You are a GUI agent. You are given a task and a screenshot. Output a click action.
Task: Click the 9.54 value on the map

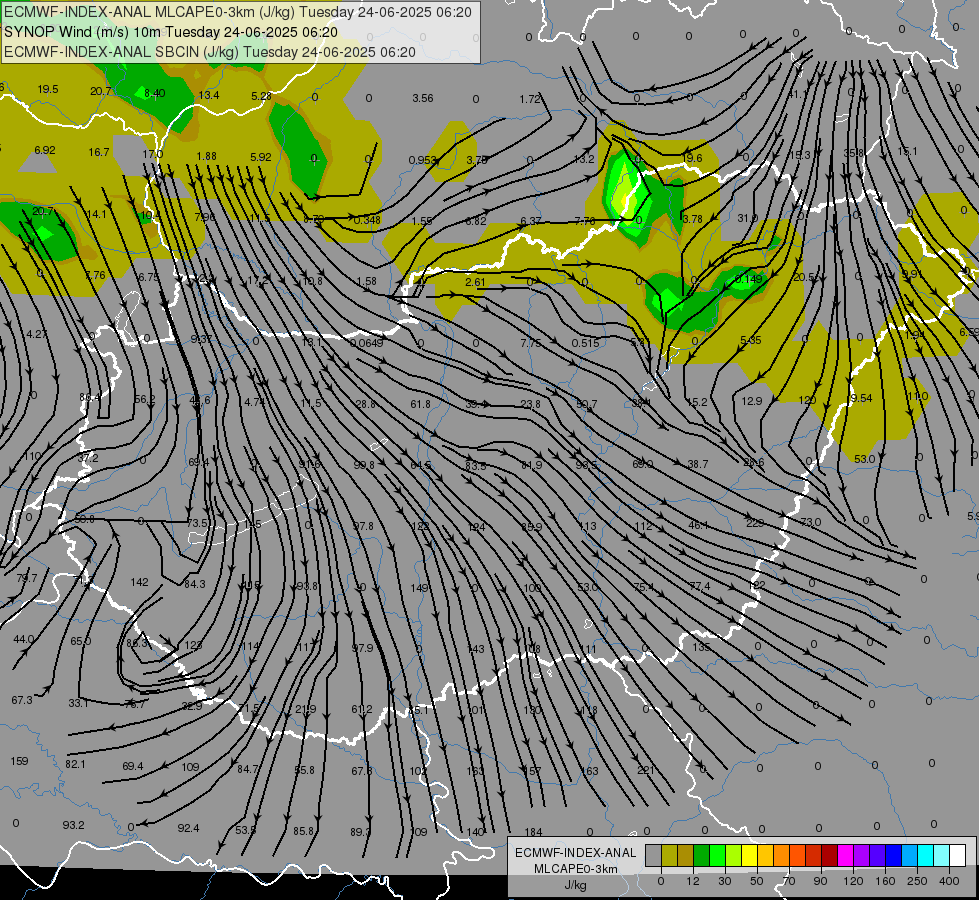861,398
